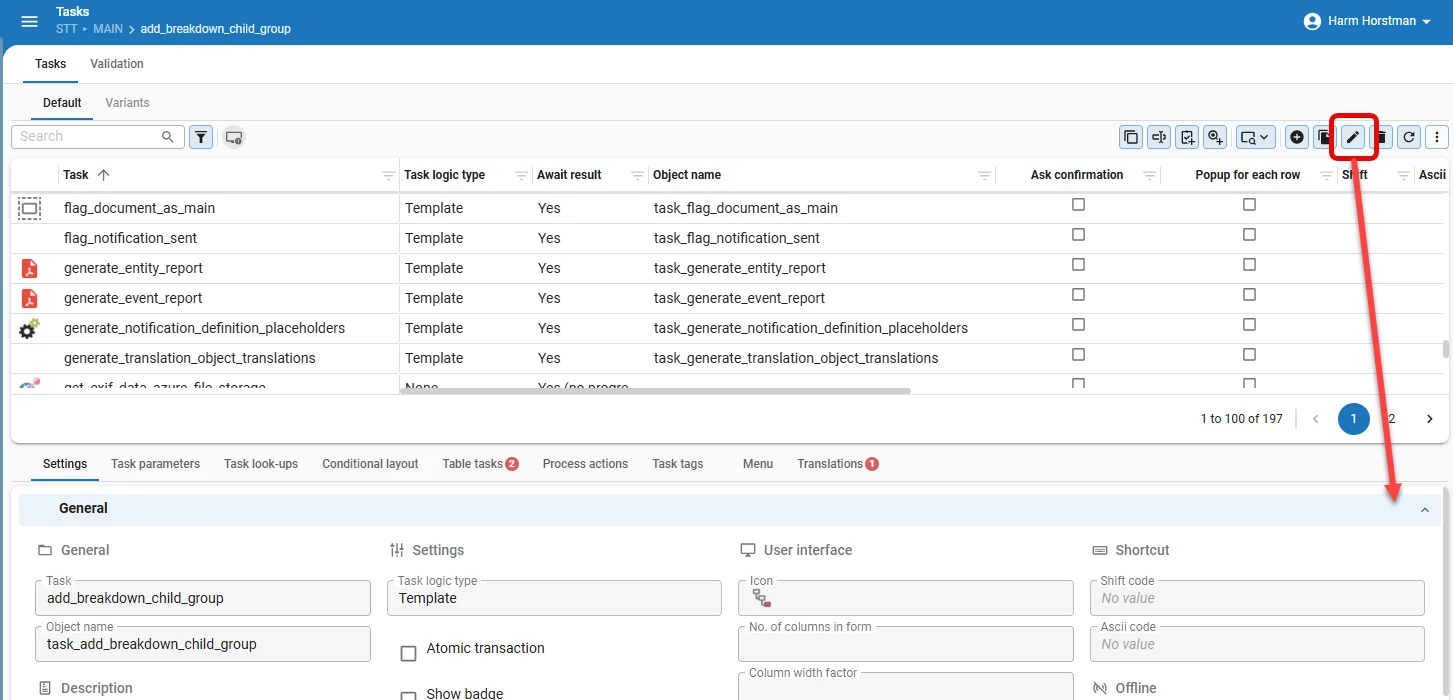
Task: Check Popup for each row for generate_entity_report
Action: (1249, 265)
